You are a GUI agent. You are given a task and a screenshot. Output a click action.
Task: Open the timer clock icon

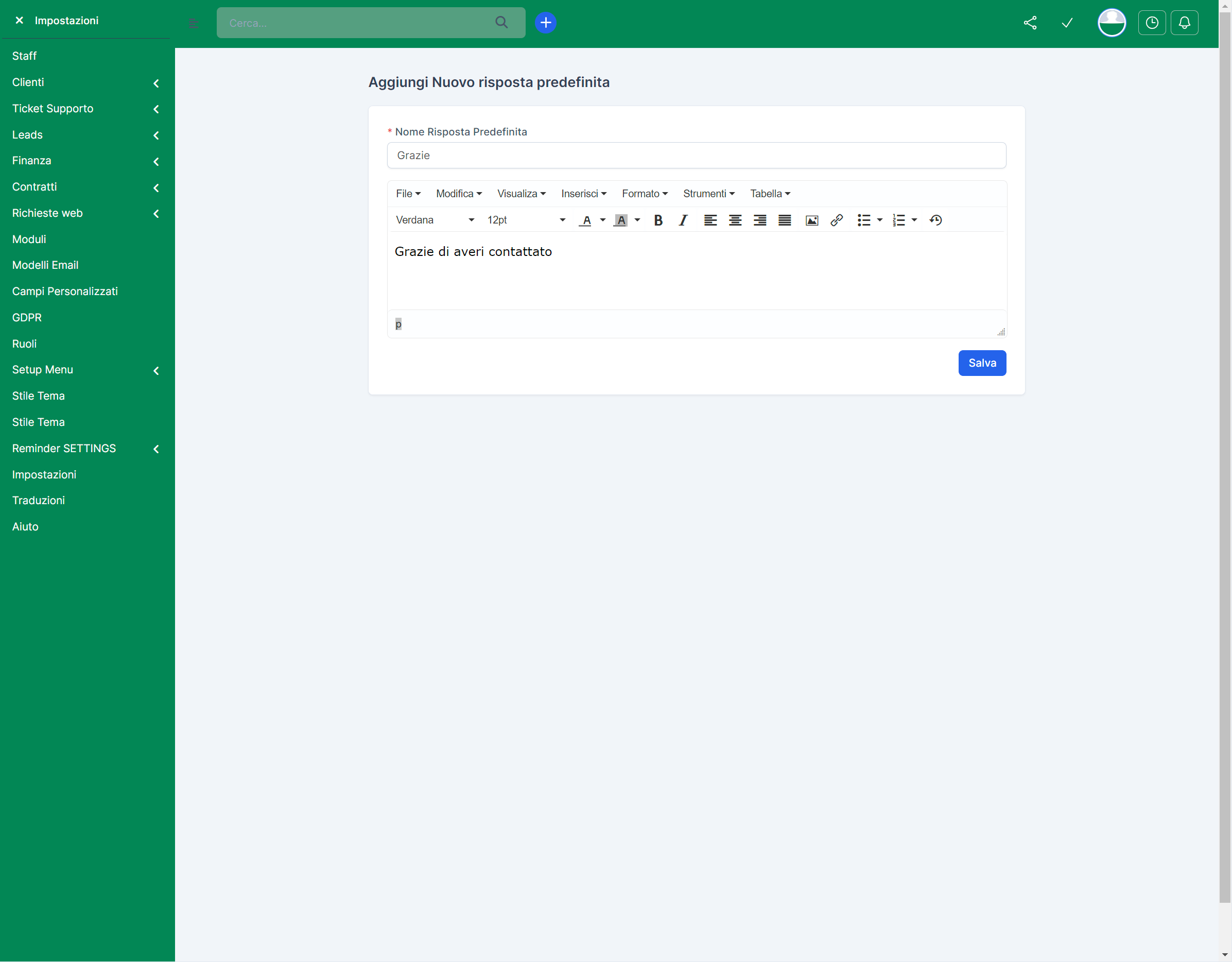(1151, 23)
